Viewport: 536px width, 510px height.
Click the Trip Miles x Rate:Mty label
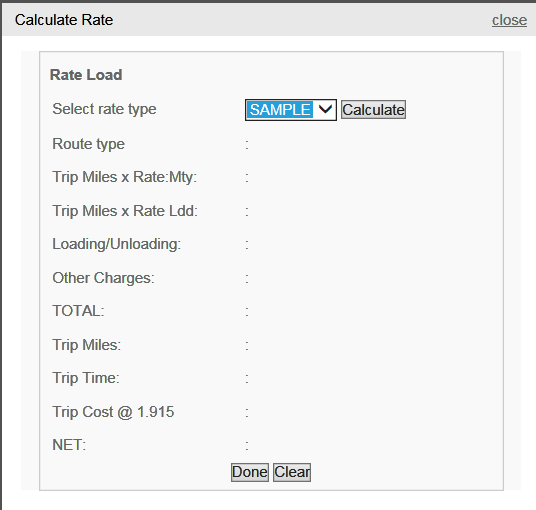[x=125, y=177]
